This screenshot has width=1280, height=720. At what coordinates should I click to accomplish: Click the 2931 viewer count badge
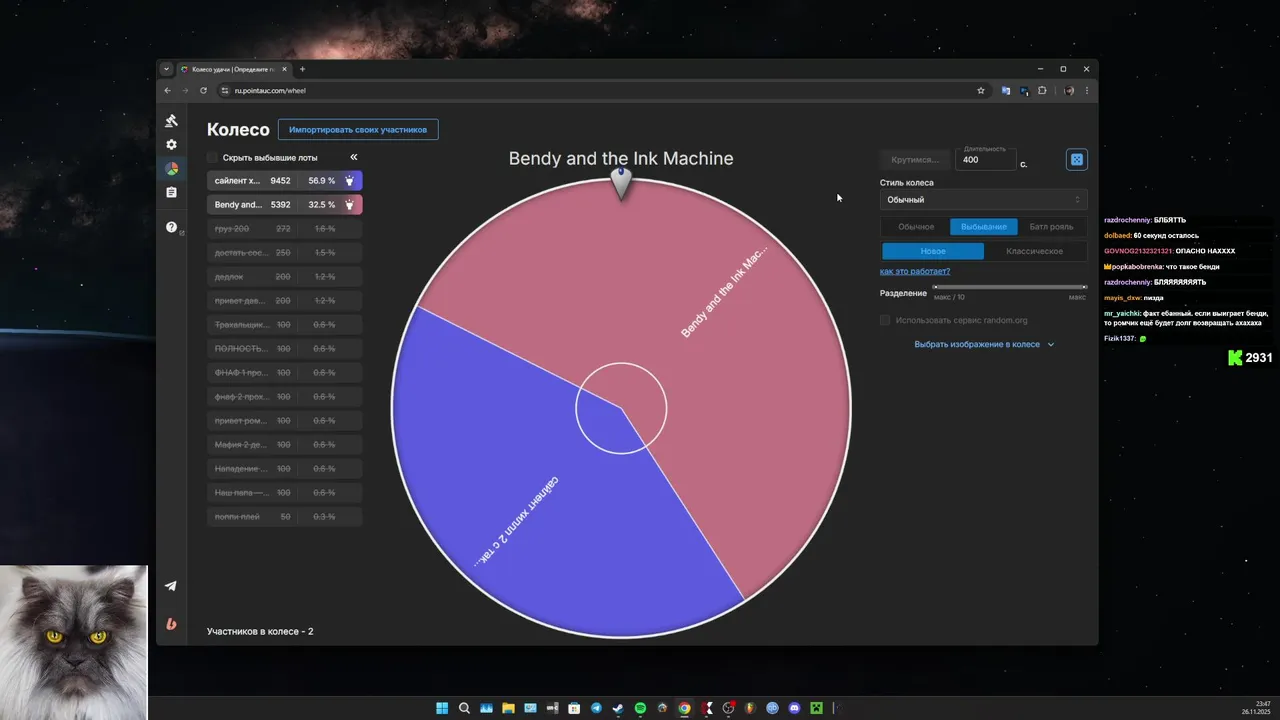pyautogui.click(x=1250, y=358)
